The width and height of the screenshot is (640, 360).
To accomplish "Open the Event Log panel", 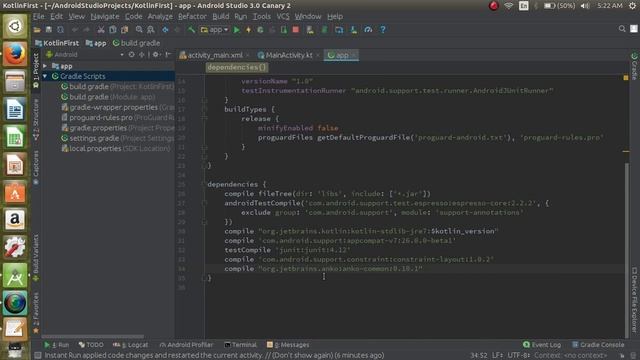I will tap(542, 345).
